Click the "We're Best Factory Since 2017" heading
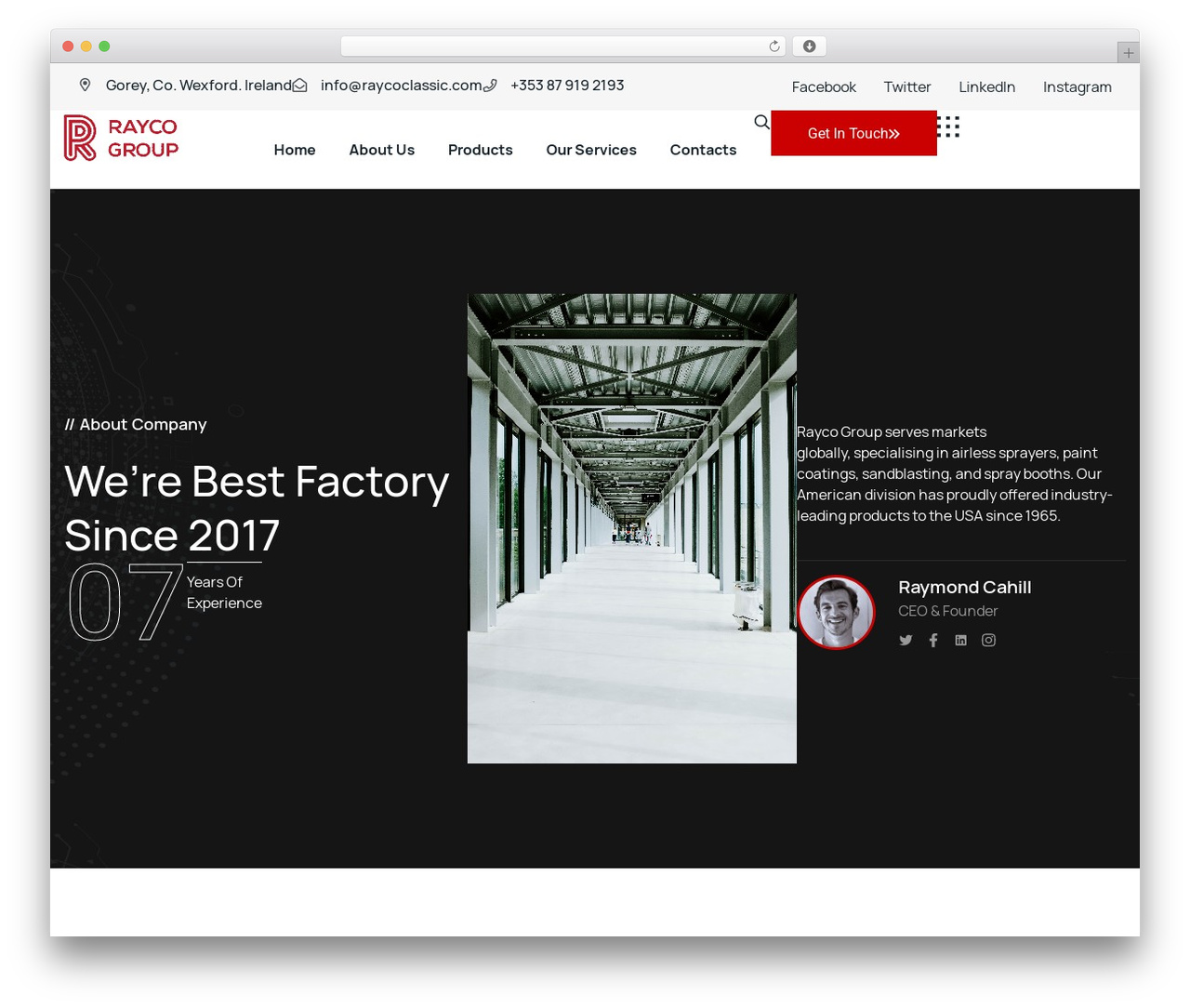The image size is (1190, 1008). [257, 508]
